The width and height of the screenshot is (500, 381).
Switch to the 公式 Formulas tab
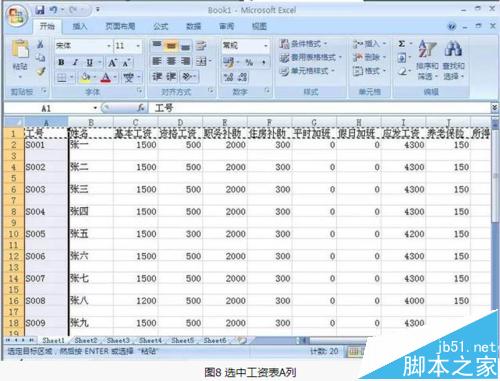tap(161, 26)
